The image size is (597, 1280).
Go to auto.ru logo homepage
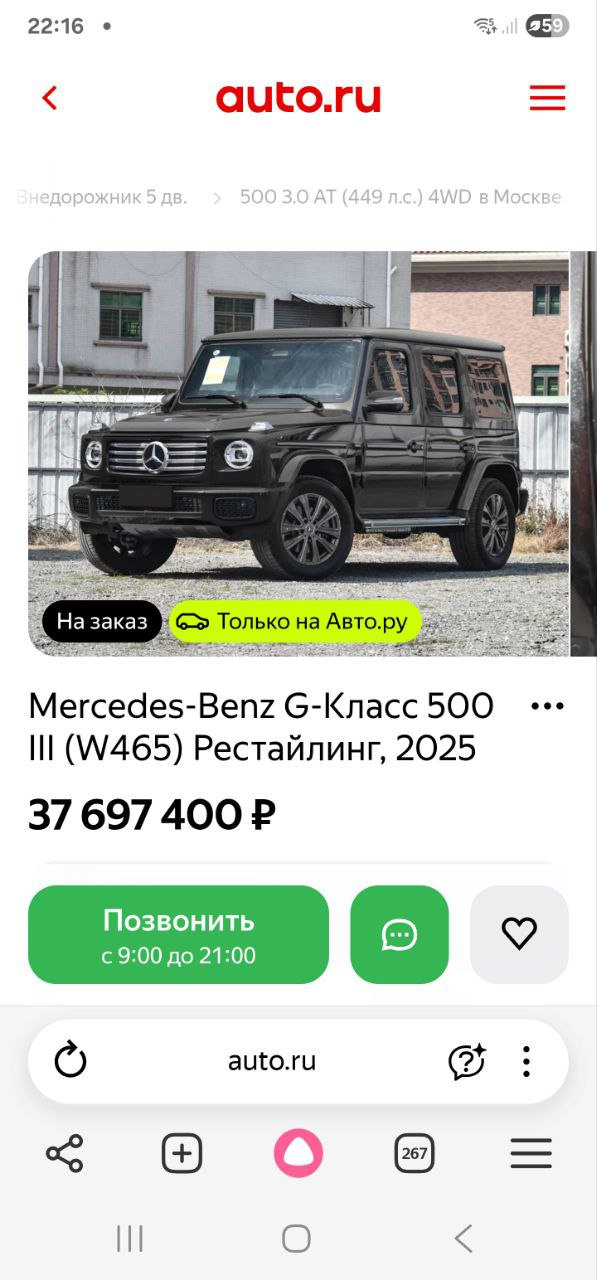pos(298,98)
